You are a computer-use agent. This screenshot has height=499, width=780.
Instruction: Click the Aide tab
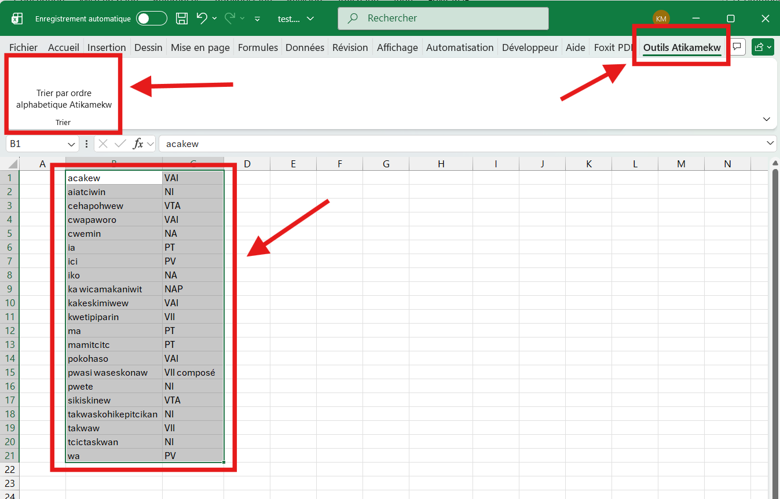(575, 48)
